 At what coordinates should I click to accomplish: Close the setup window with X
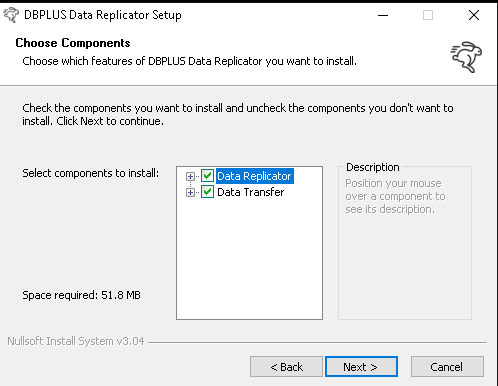click(474, 15)
